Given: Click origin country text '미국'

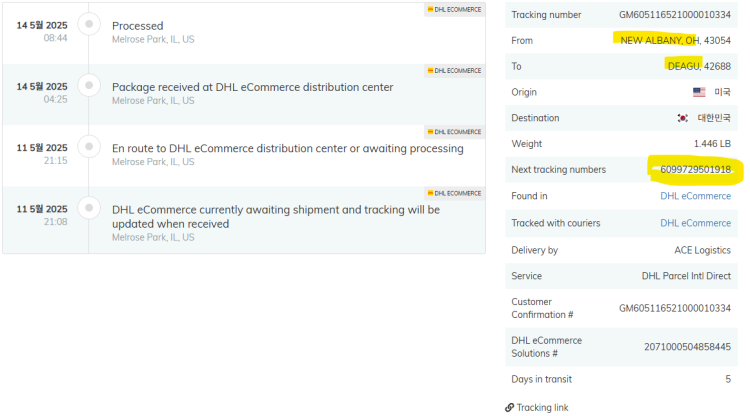Looking at the screenshot, I should 722,92.
